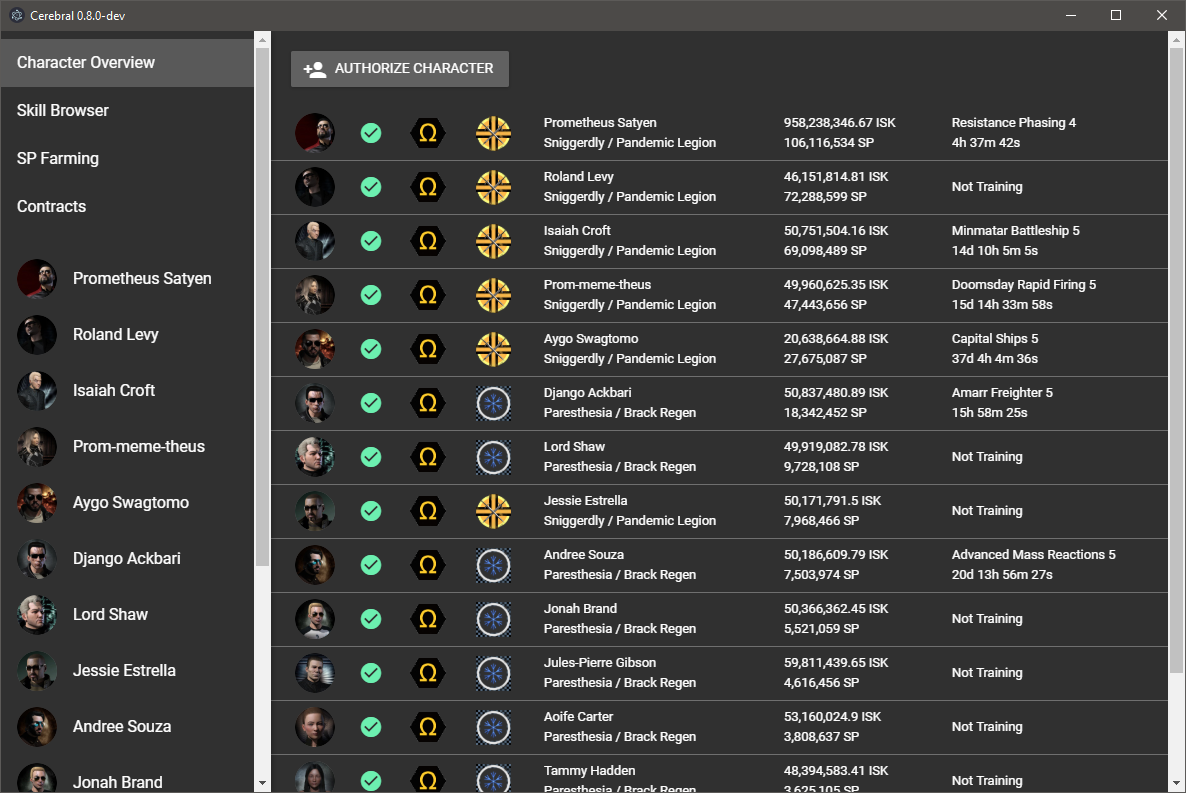Click green check status for Jonah Brand
This screenshot has width=1186, height=793.
[x=371, y=619]
